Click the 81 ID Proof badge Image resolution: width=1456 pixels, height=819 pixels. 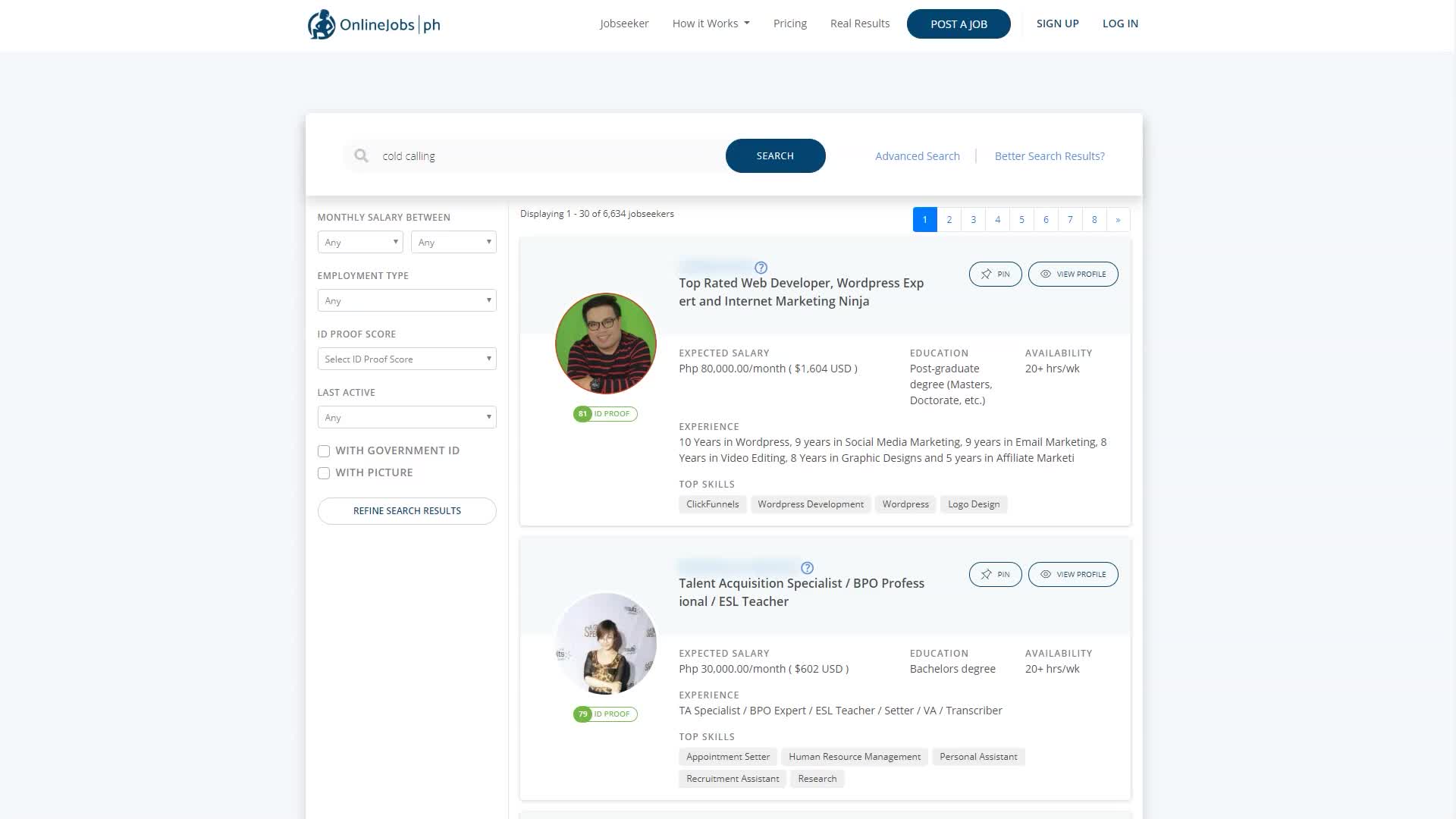point(605,414)
